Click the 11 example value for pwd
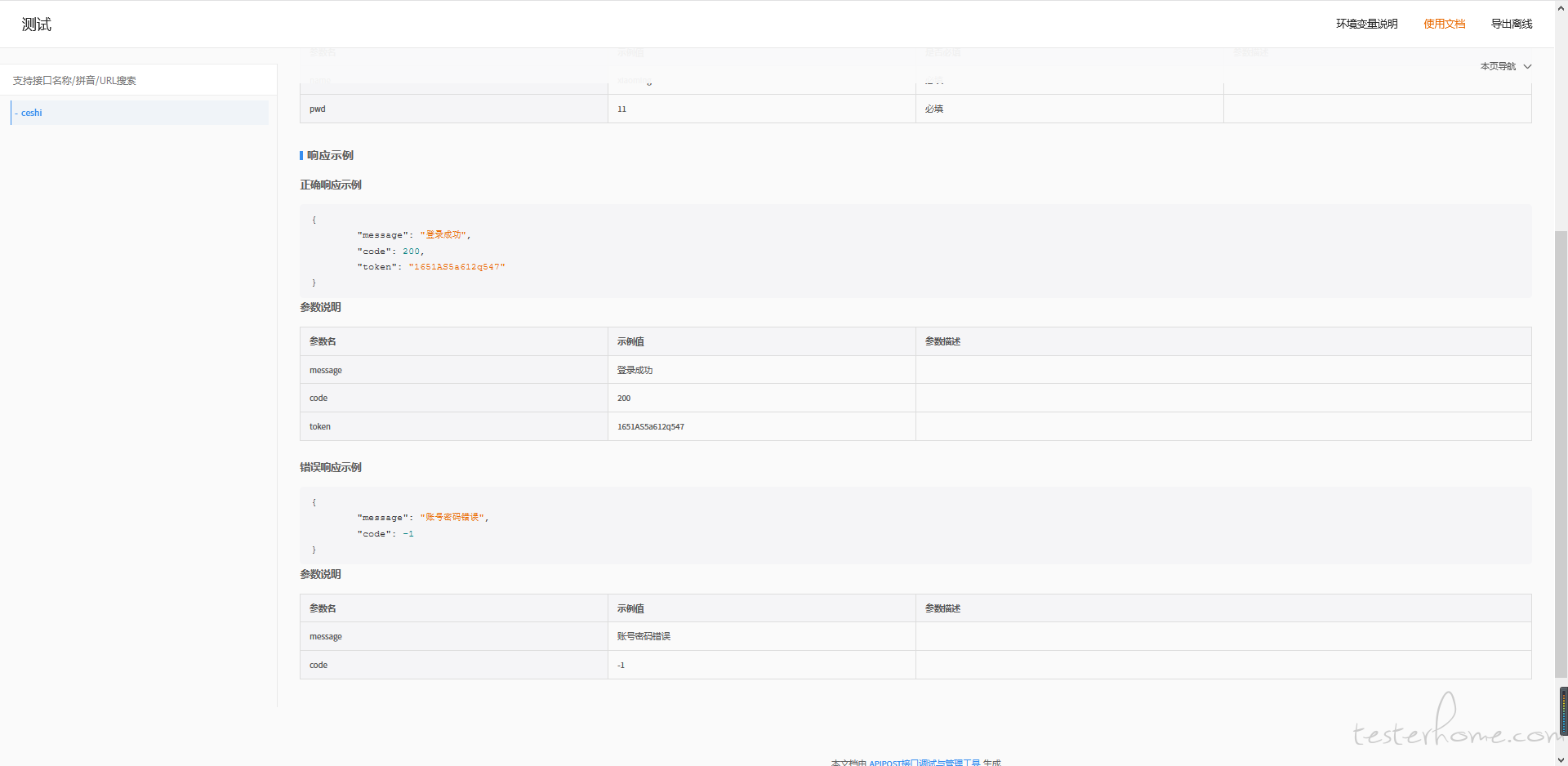1568x766 pixels. pyautogui.click(x=762, y=109)
